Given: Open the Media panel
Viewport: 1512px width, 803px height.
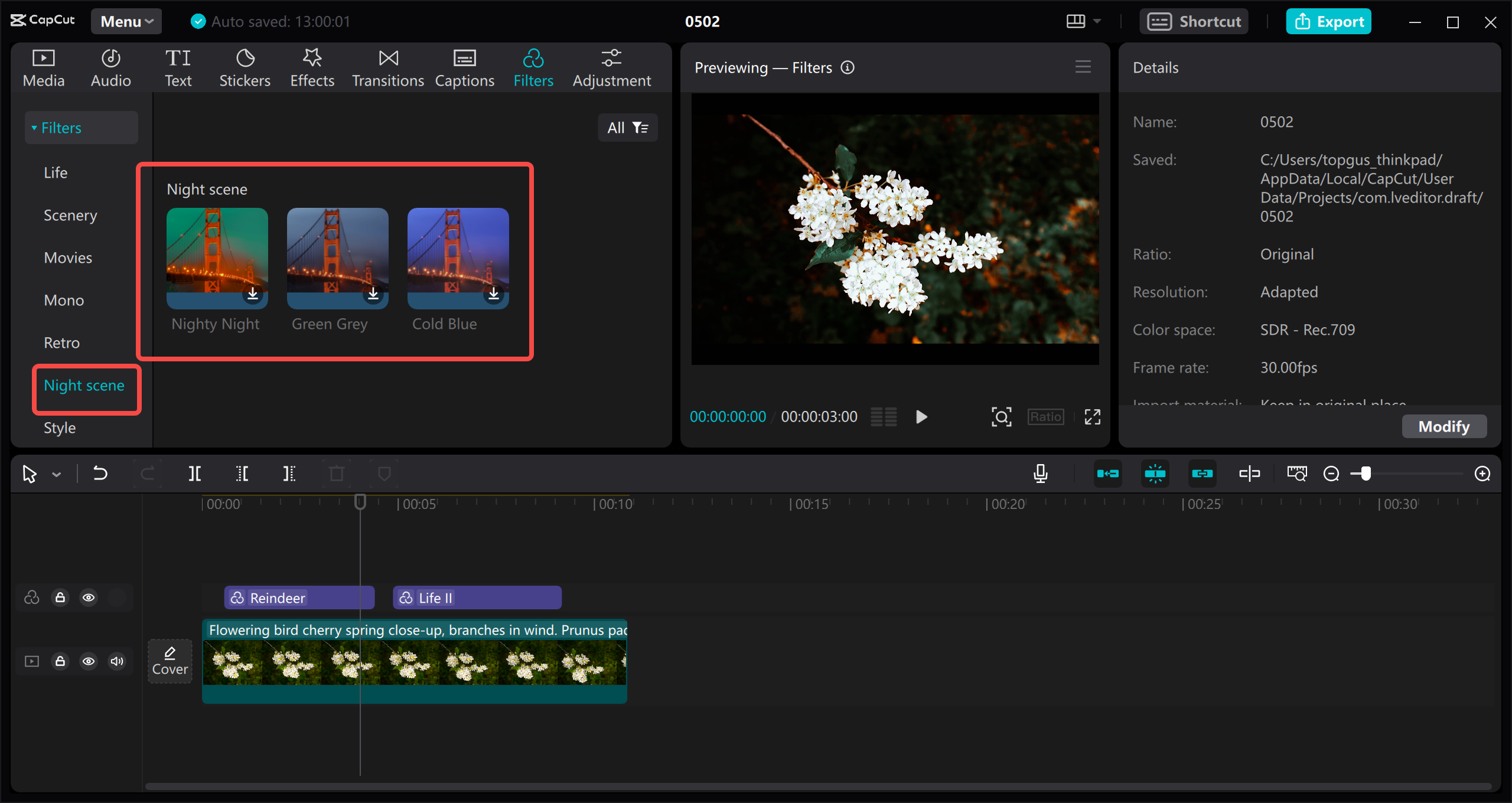Looking at the screenshot, I should [43, 66].
